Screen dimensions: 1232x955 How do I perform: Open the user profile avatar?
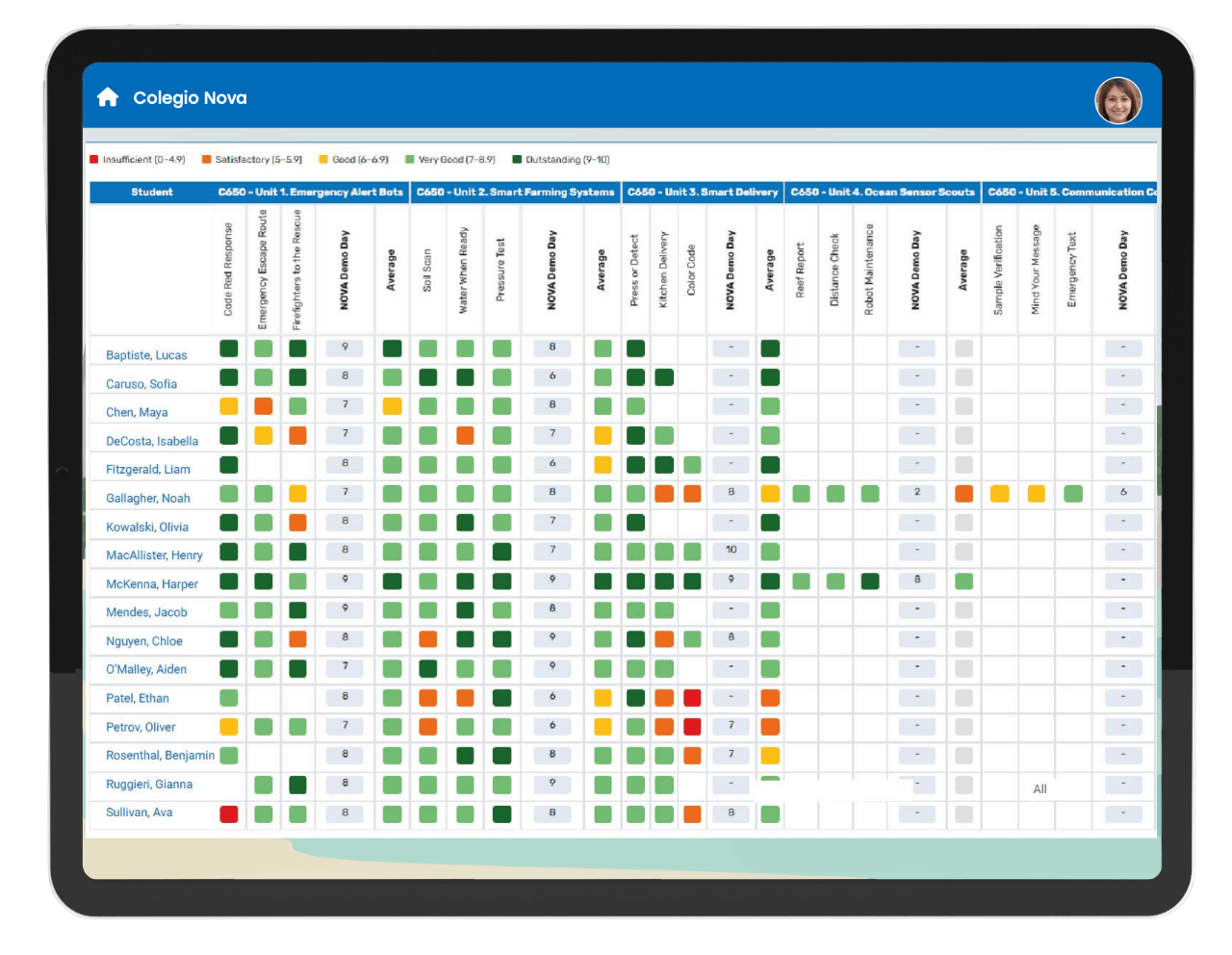[x=1117, y=101]
